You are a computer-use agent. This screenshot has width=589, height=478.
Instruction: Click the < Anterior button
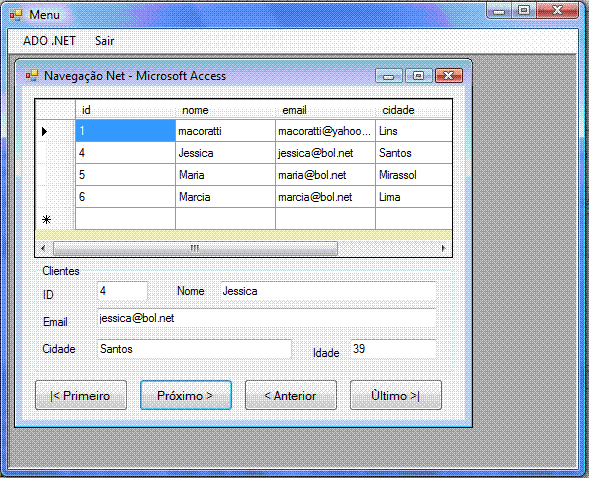click(291, 395)
